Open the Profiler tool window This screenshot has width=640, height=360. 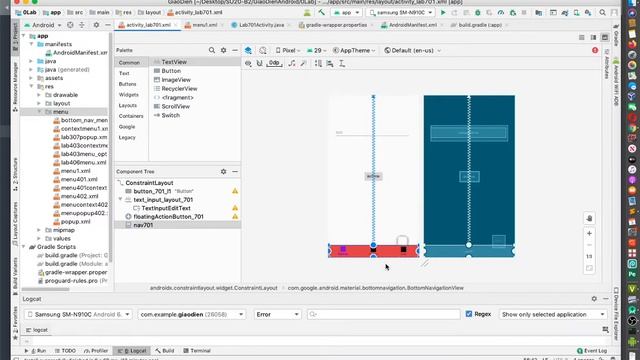coord(96,351)
